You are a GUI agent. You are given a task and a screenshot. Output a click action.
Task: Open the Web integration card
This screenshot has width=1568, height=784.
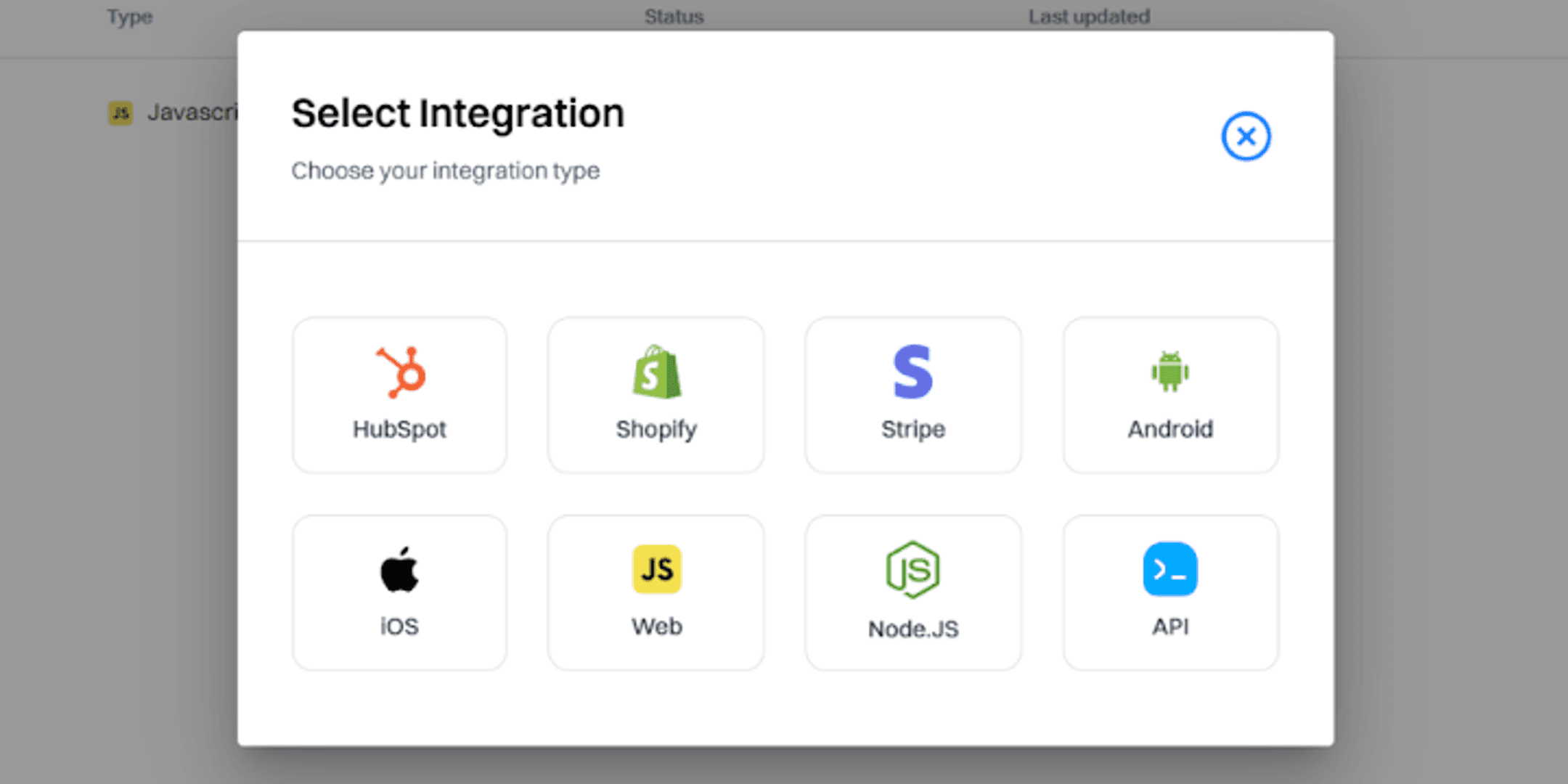pos(656,592)
